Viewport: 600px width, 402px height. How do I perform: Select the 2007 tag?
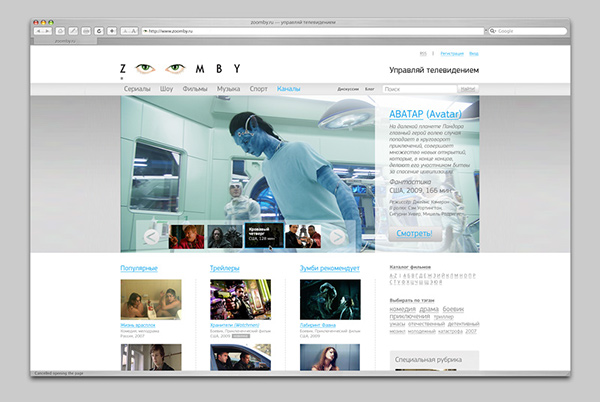point(471,331)
